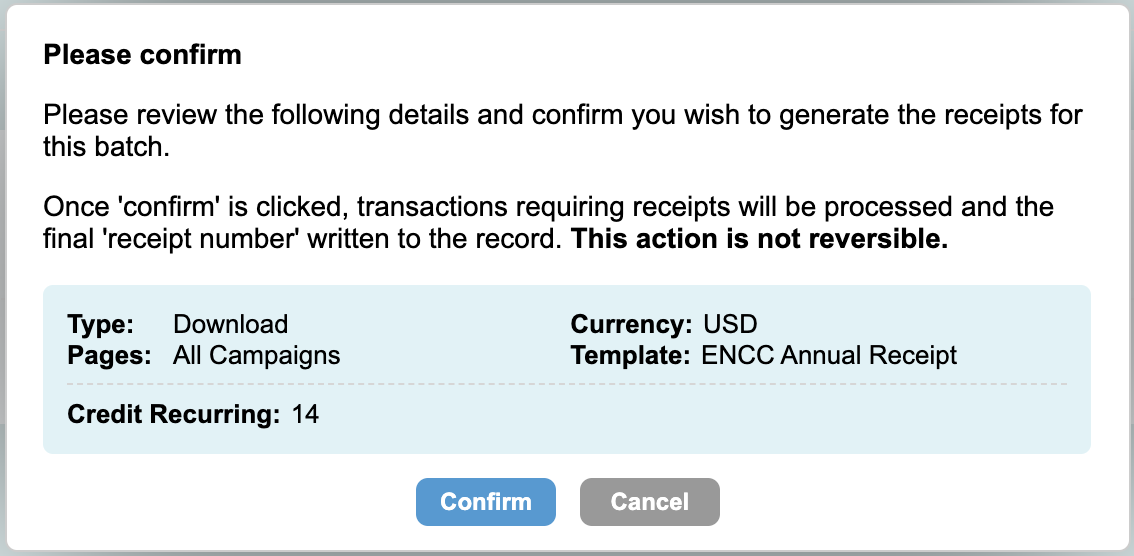The image size is (1134, 556).
Task: Select the 'Pages:' label
Action: click(x=109, y=355)
